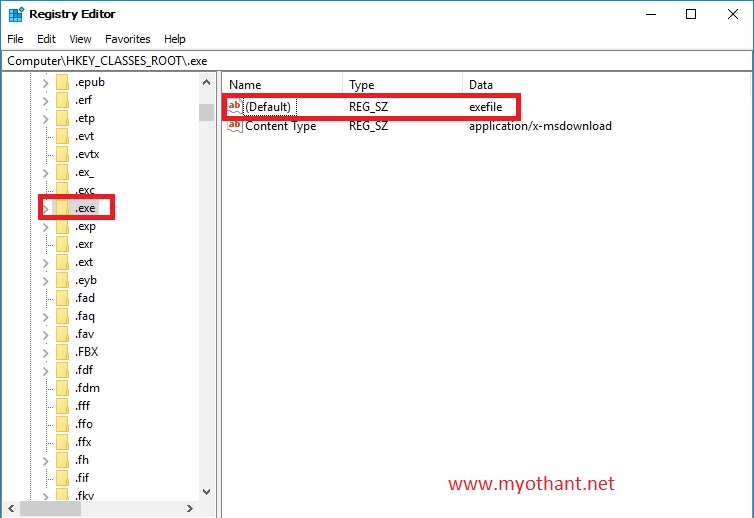
Task: Expand the .fav key
Action: [45, 334]
